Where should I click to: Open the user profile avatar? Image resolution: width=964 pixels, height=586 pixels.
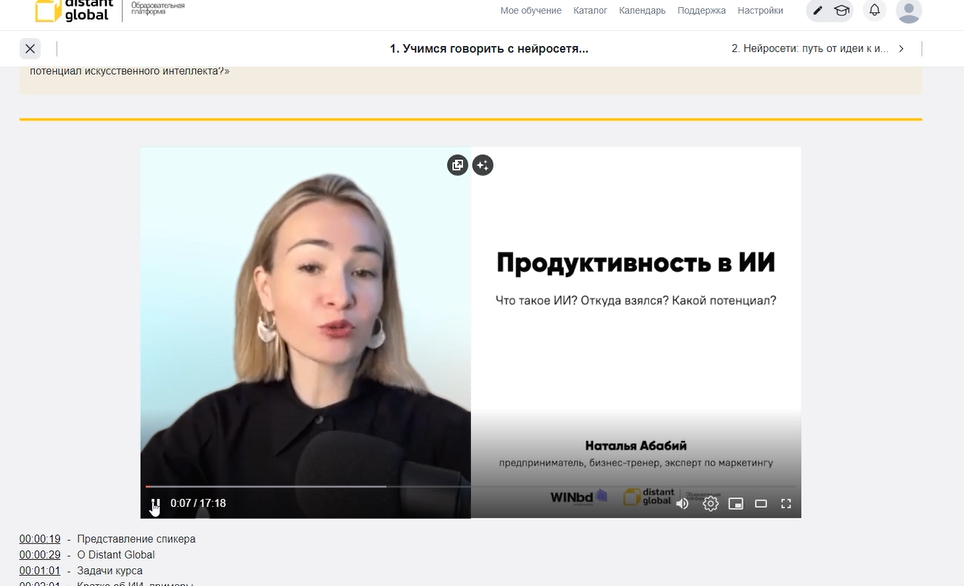point(909,11)
